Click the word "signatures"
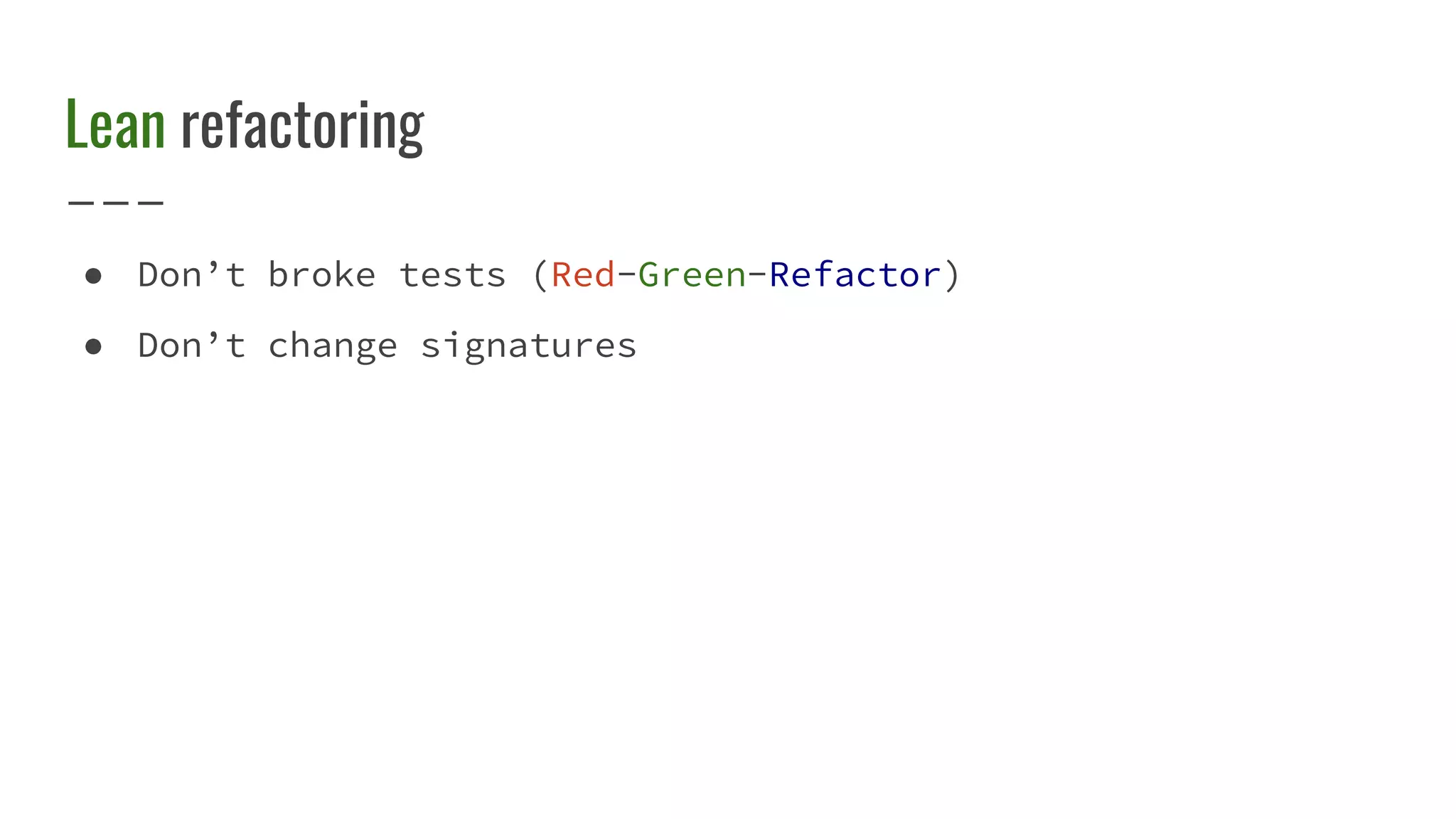The width and height of the screenshot is (1456, 819). pyautogui.click(x=528, y=347)
